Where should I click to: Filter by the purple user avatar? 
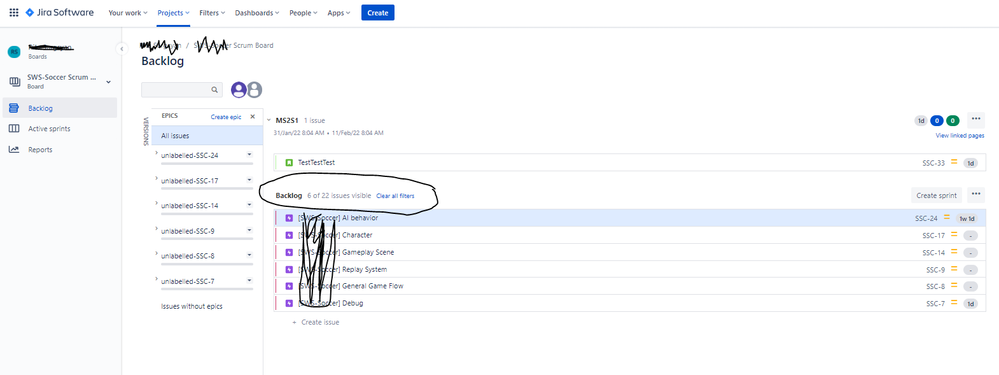tap(239, 90)
